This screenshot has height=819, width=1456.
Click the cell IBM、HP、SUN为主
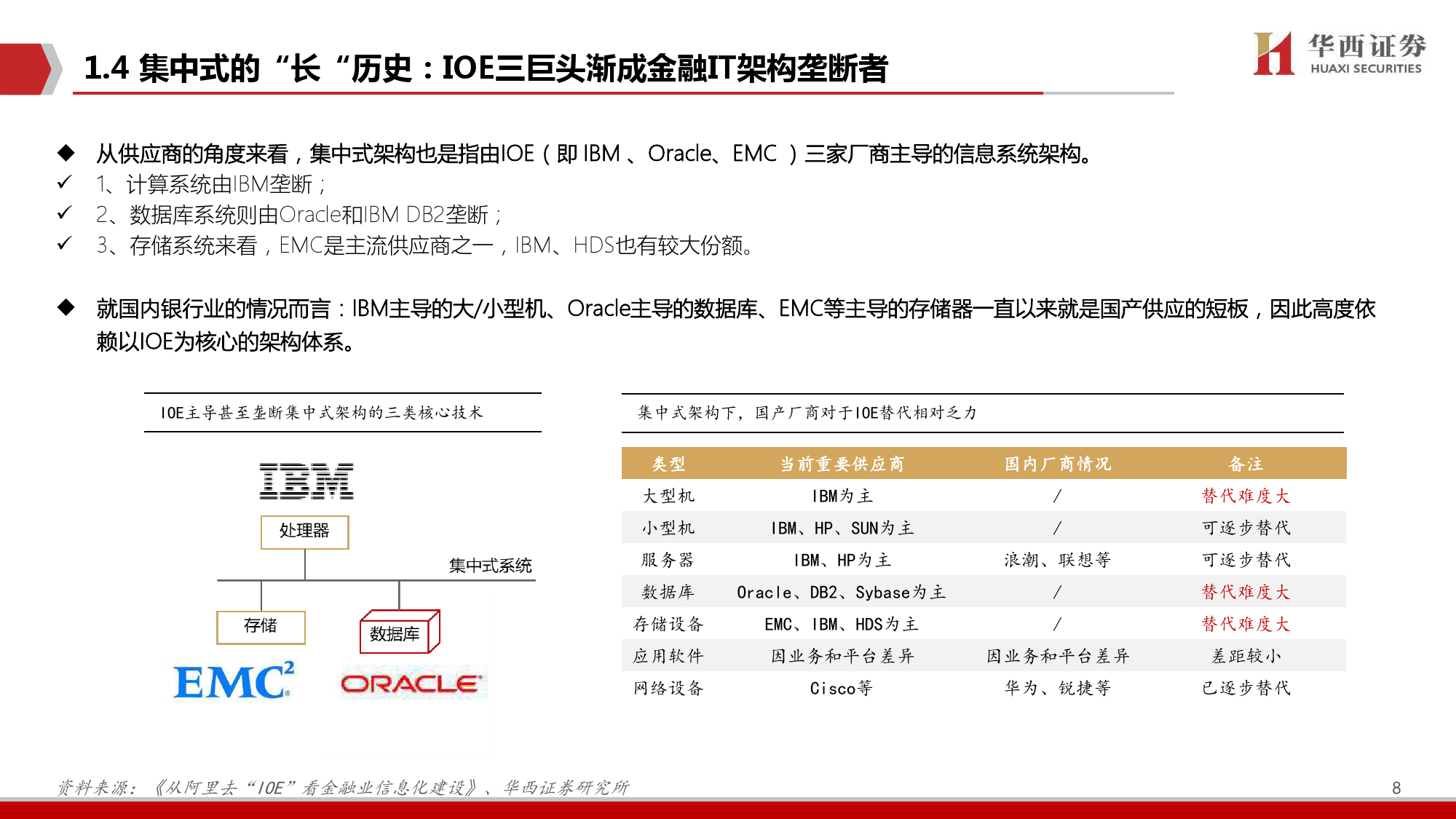(x=842, y=528)
